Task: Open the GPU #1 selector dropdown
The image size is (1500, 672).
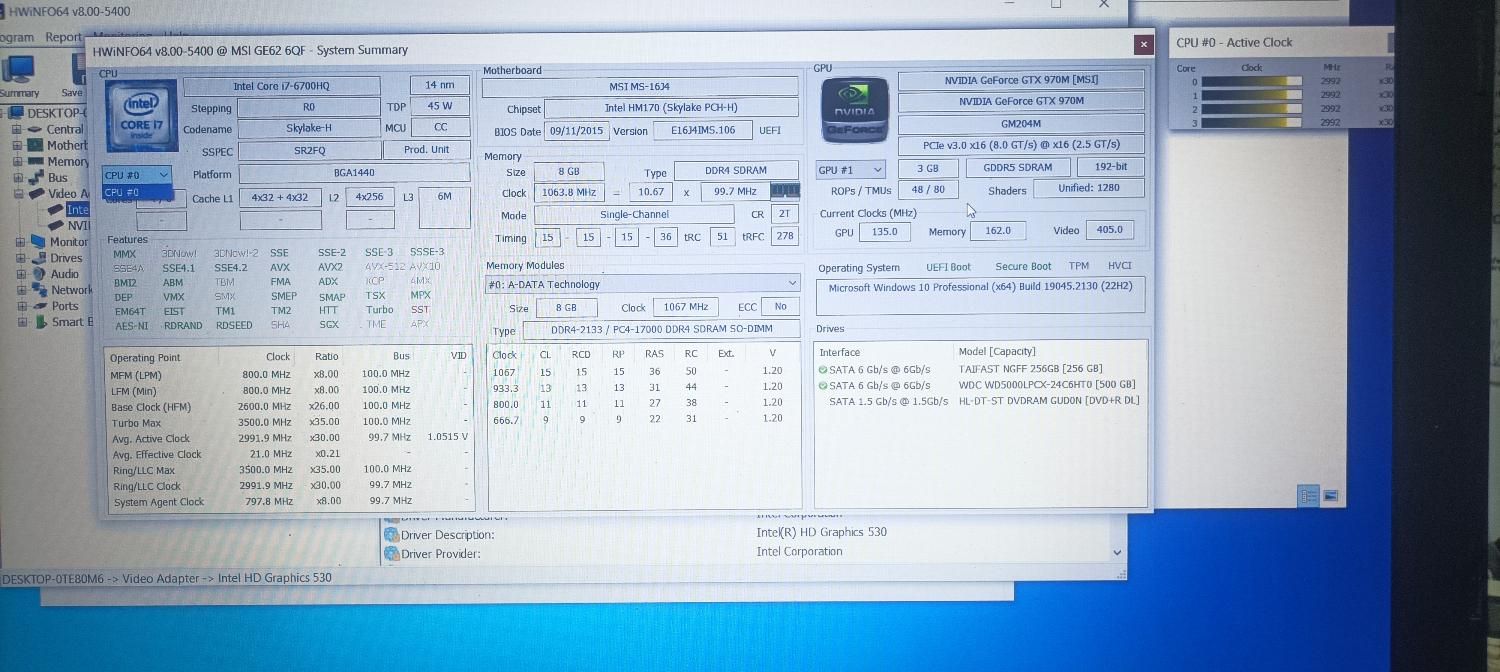Action: [851, 169]
